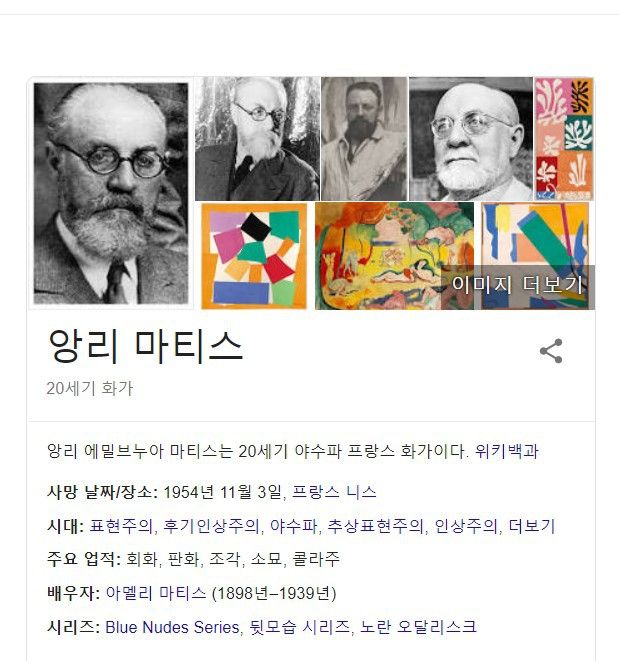Expand periods with the 더보기 link
This screenshot has width=620, height=661.
[532, 526]
